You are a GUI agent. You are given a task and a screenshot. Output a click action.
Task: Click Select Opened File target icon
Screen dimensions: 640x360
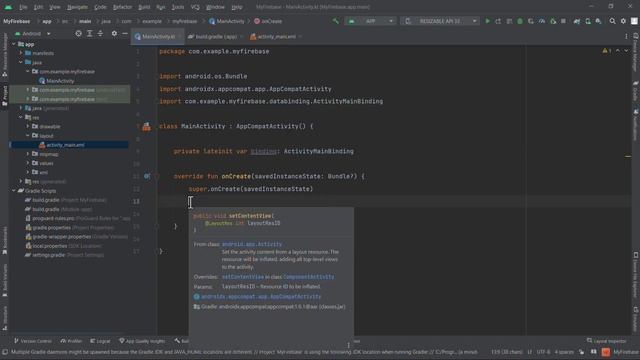[78, 33]
